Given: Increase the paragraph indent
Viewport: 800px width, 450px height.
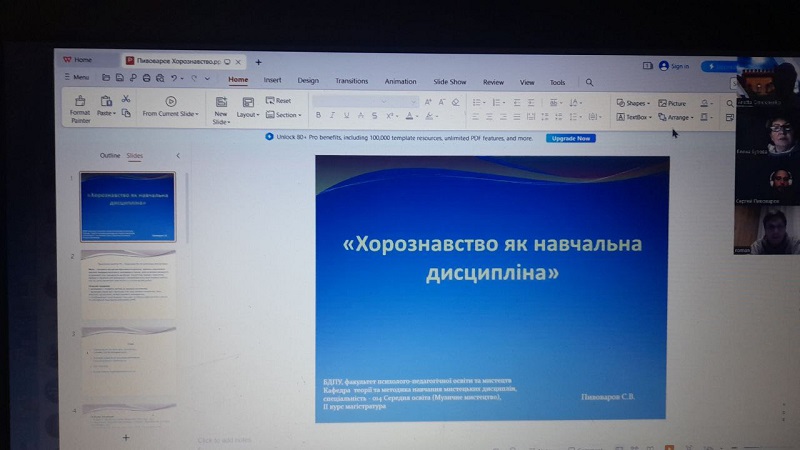Looking at the screenshot, I should [531, 103].
